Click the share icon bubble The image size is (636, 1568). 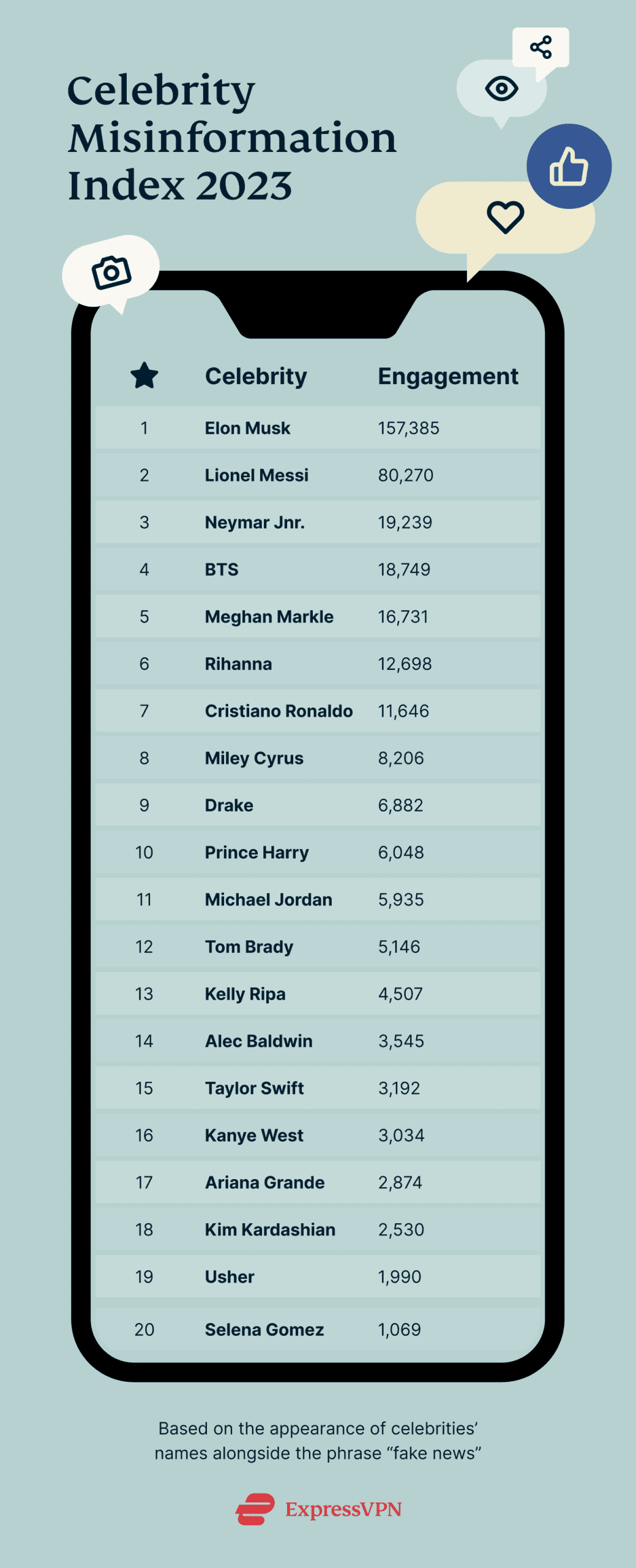tap(541, 47)
